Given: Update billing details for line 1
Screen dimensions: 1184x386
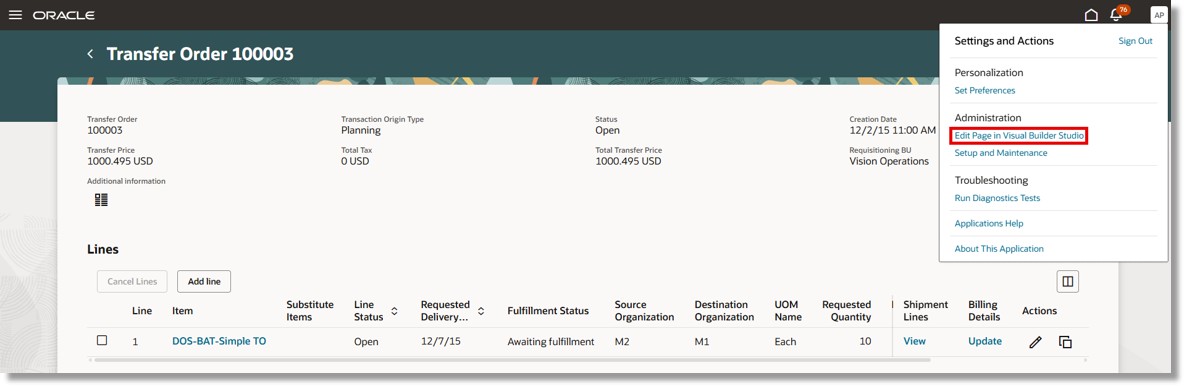Looking at the screenshot, I should [985, 341].
